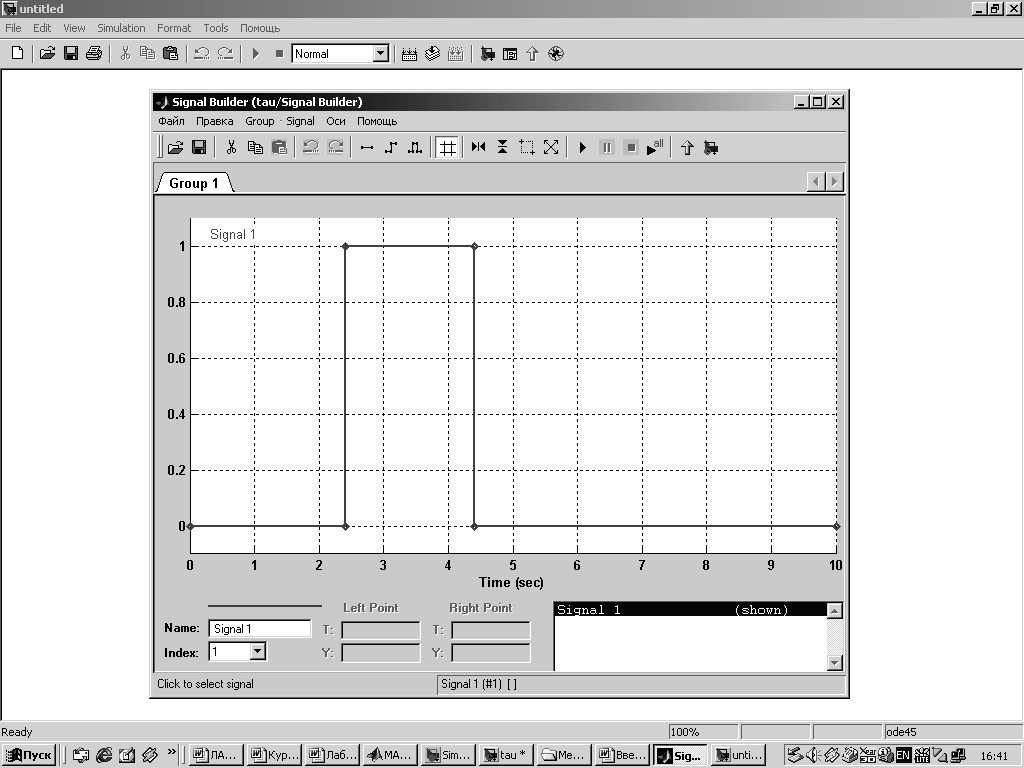This screenshot has height=768, width=1024.
Task: Open Оси menu
Action: [336, 121]
